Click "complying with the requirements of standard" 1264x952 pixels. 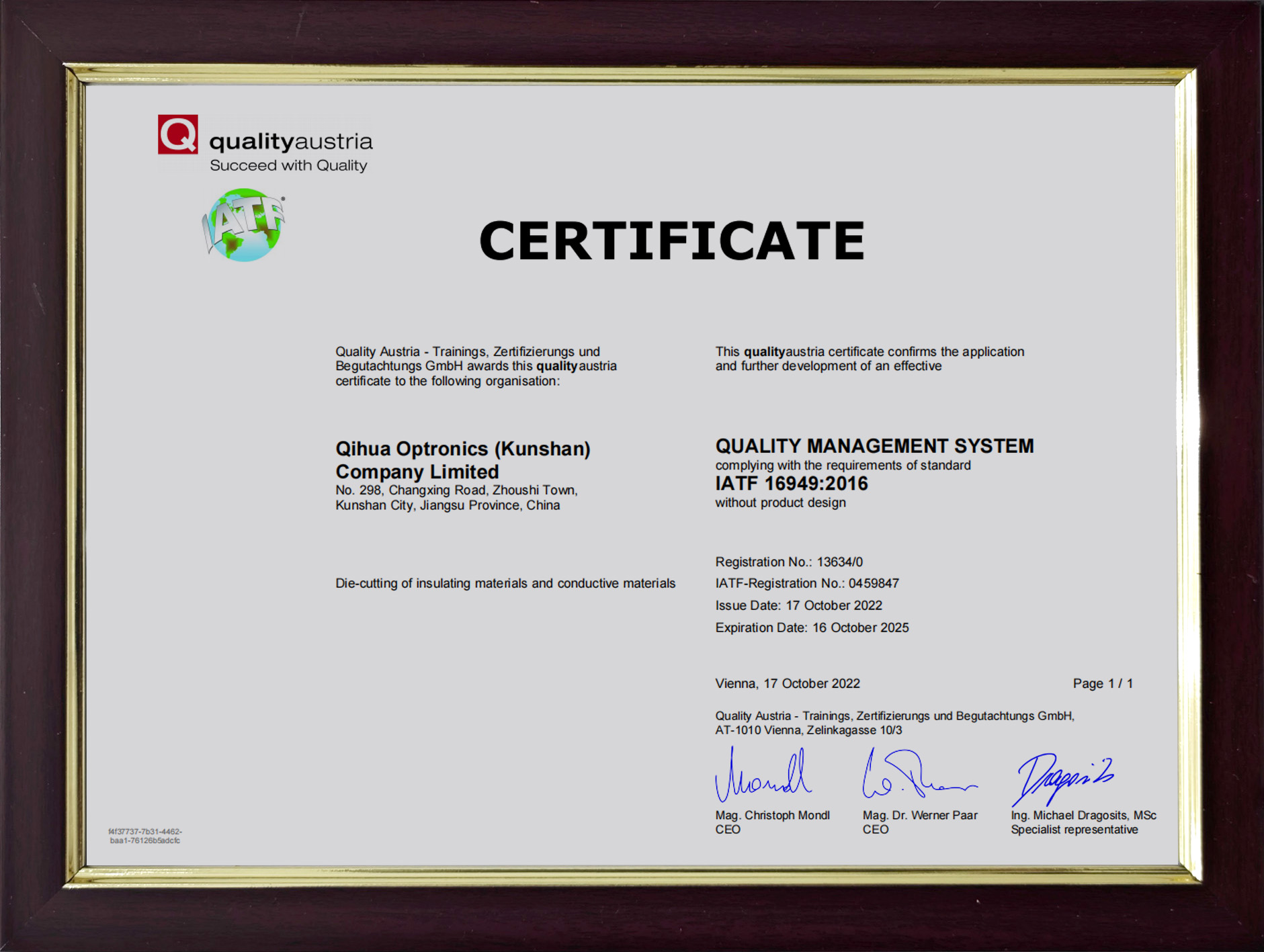pos(843,466)
